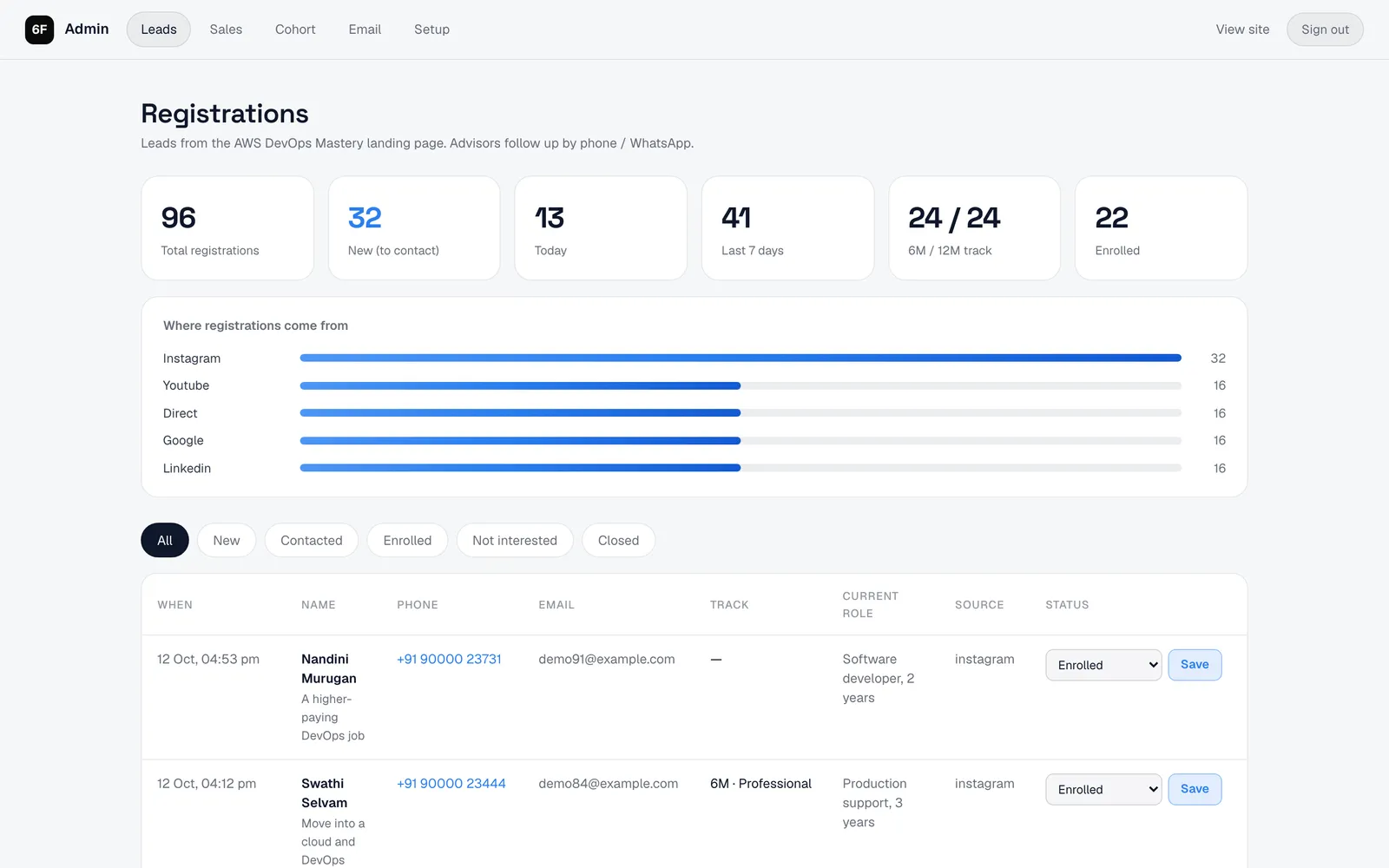
Task: Filter registrations by New
Action: (x=227, y=540)
